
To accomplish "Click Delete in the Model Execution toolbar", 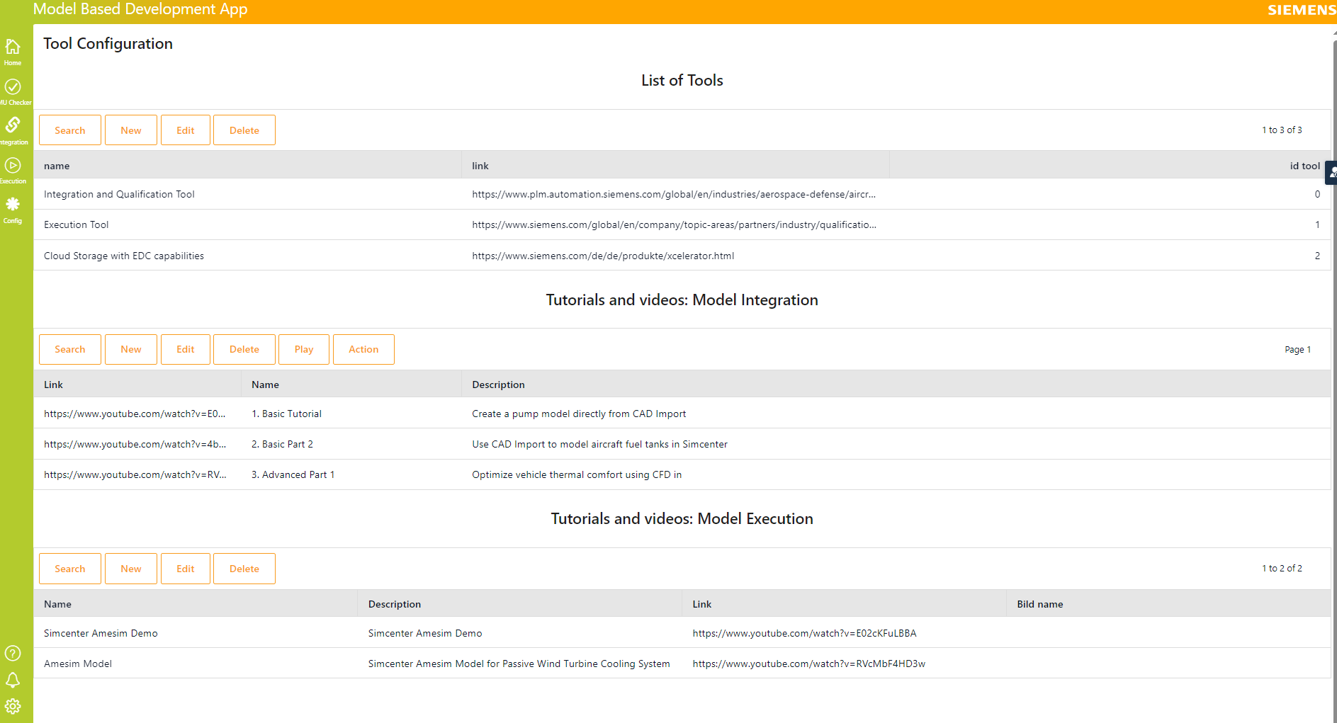I will tap(244, 568).
